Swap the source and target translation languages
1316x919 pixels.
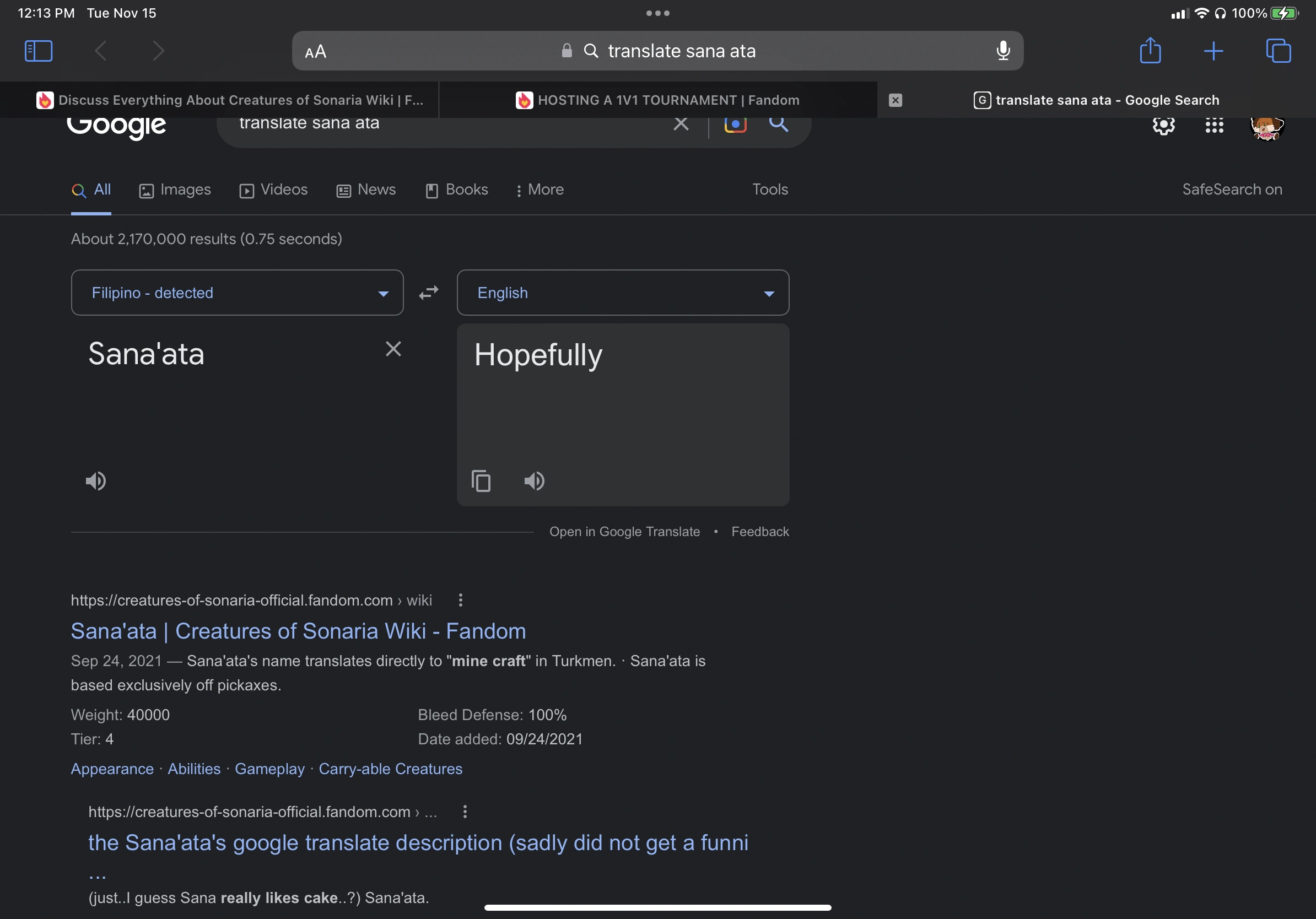(428, 293)
